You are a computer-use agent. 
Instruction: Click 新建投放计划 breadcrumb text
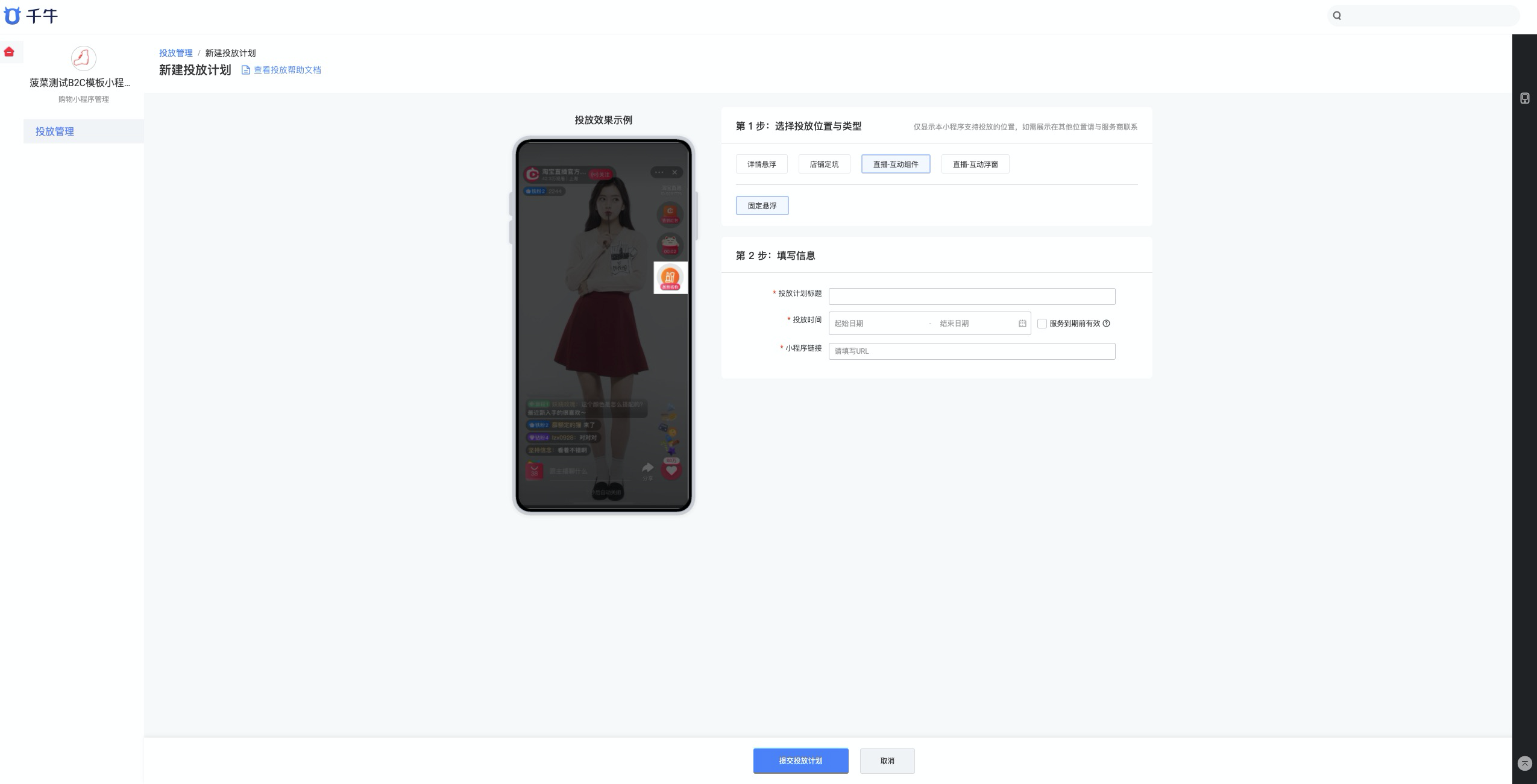pos(230,53)
